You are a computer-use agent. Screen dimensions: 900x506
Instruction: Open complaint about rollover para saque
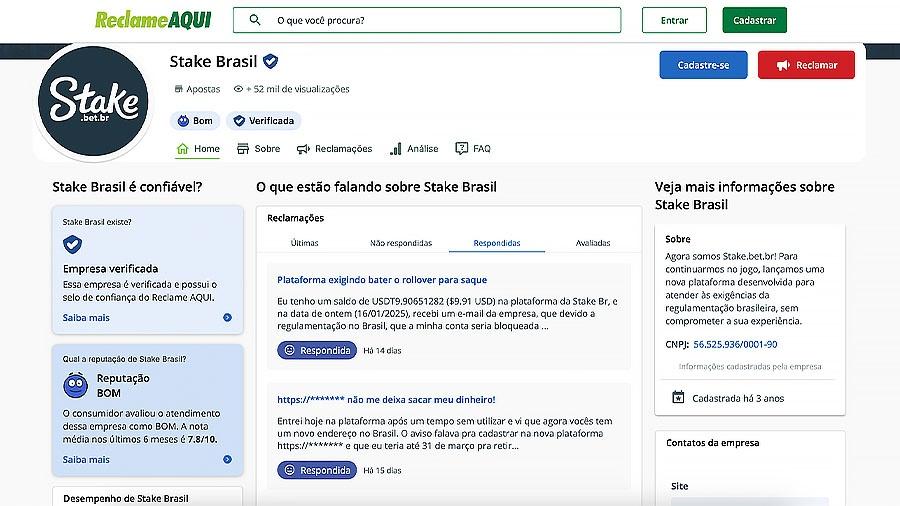point(382,280)
